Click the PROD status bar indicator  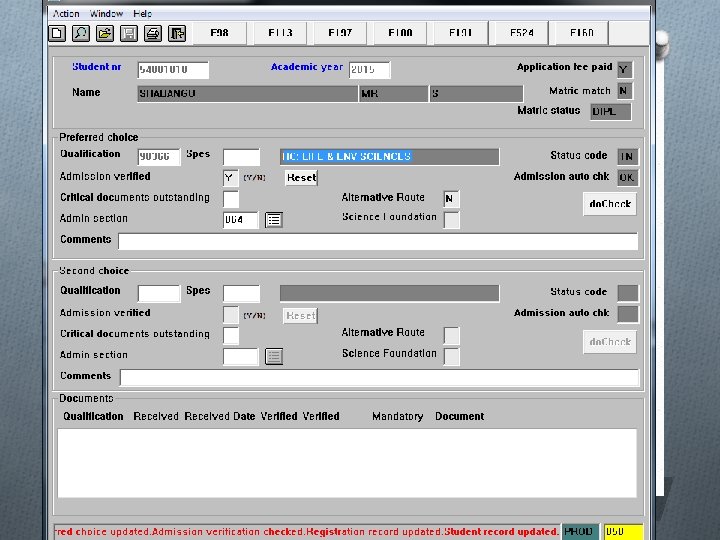pyautogui.click(x=580, y=532)
